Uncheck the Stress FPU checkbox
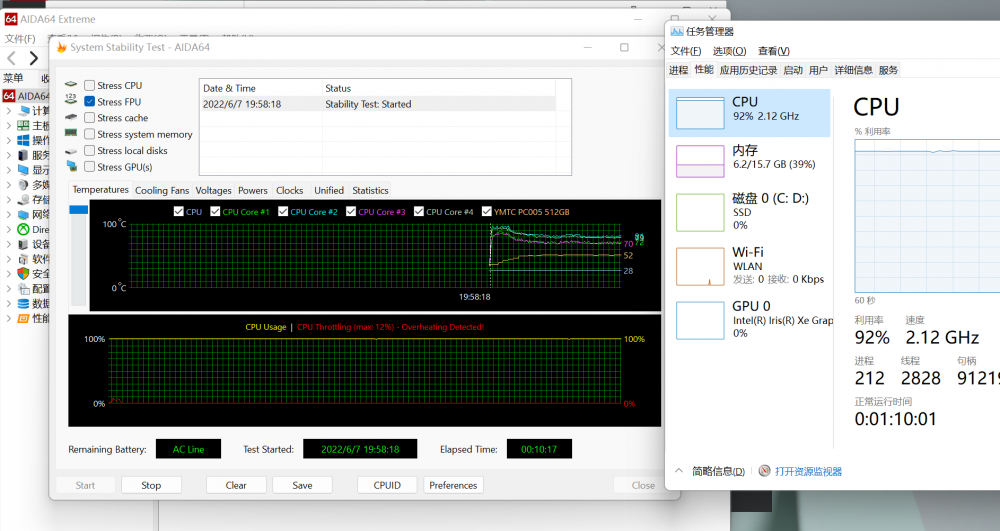This screenshot has height=531, width=1000. pyautogui.click(x=89, y=101)
